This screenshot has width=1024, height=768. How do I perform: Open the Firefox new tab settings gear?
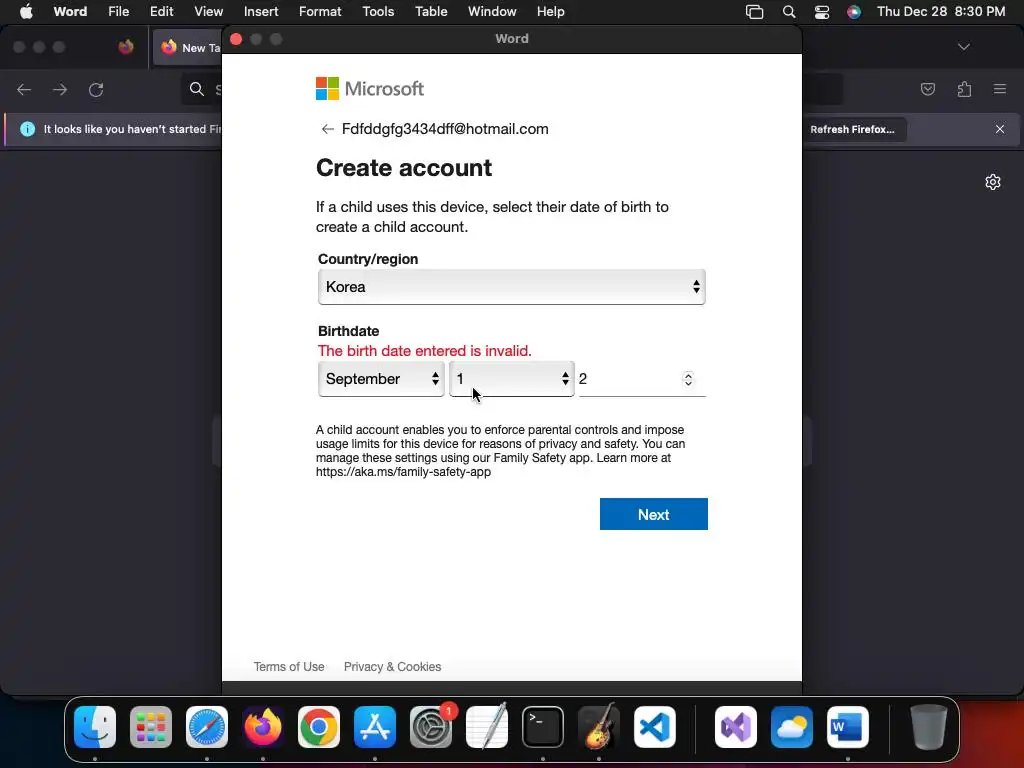coord(993,182)
